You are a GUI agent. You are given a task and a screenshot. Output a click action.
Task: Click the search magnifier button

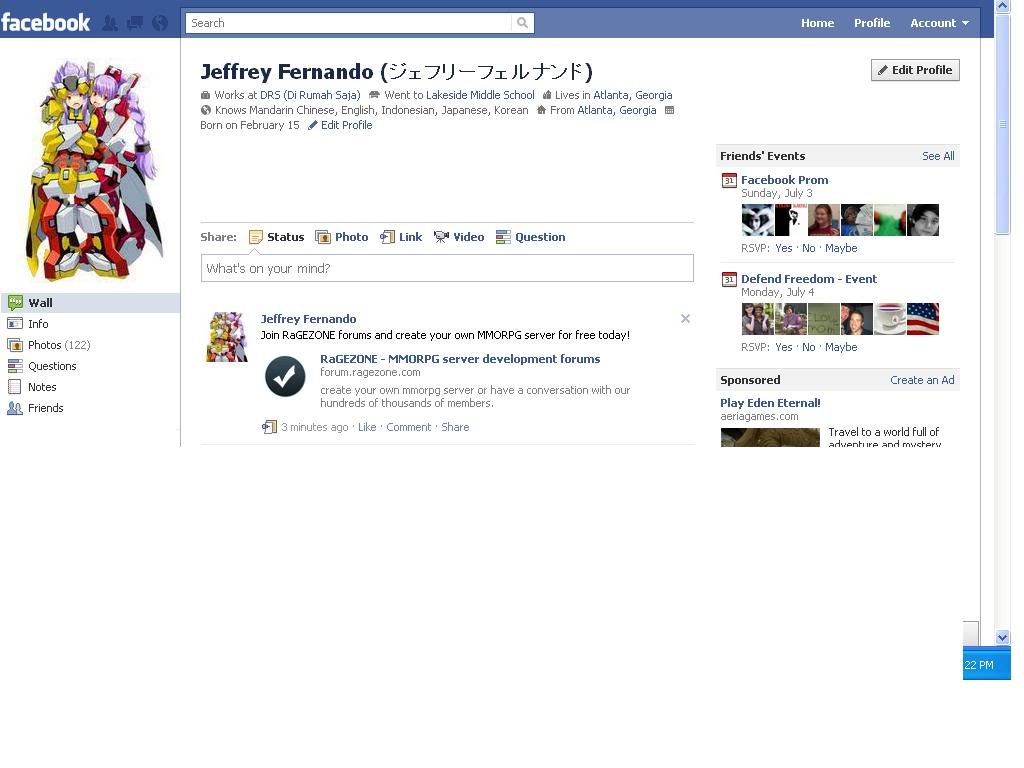click(522, 23)
